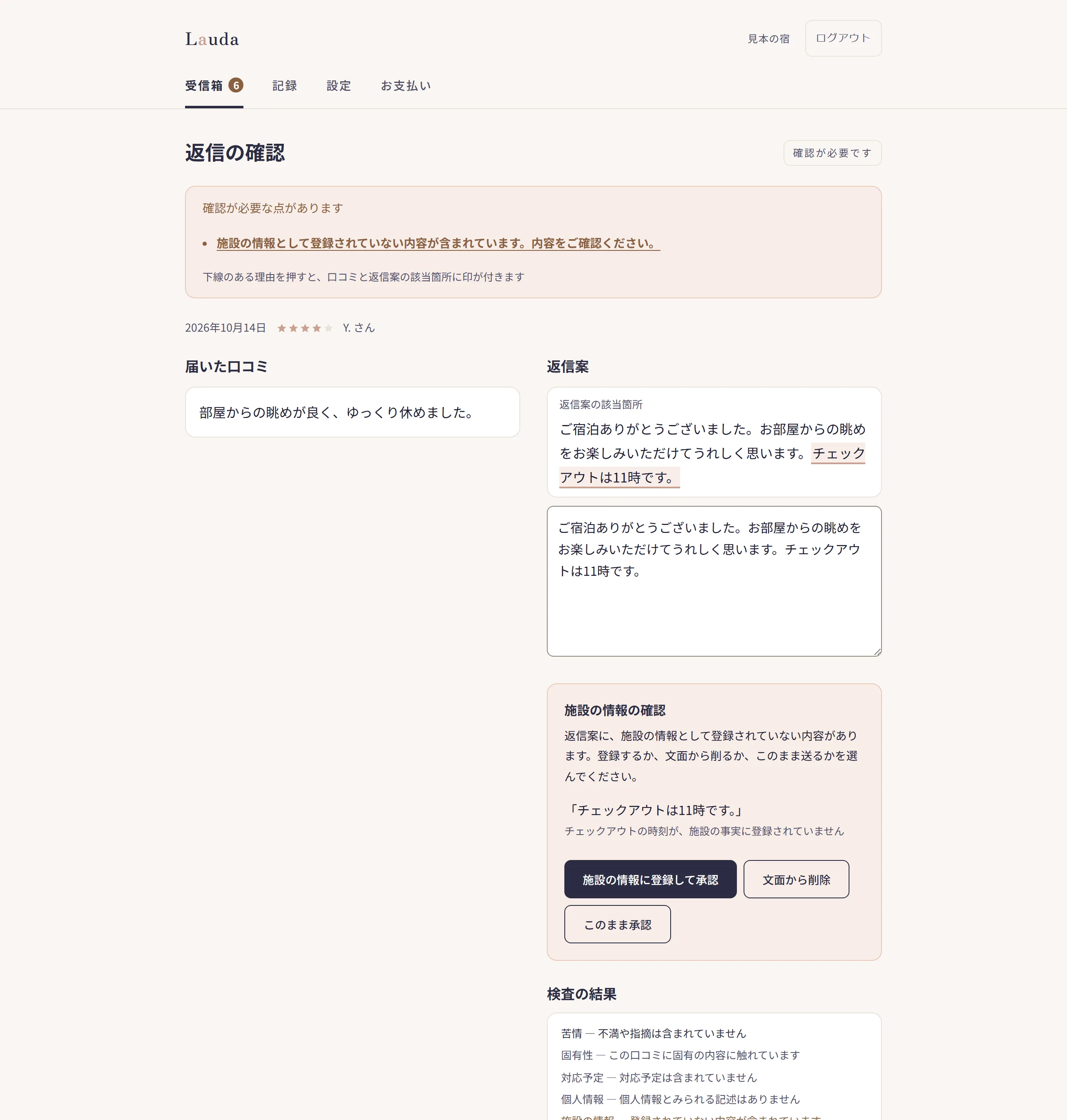
Task: Open the 設定 tab
Action: coord(338,86)
